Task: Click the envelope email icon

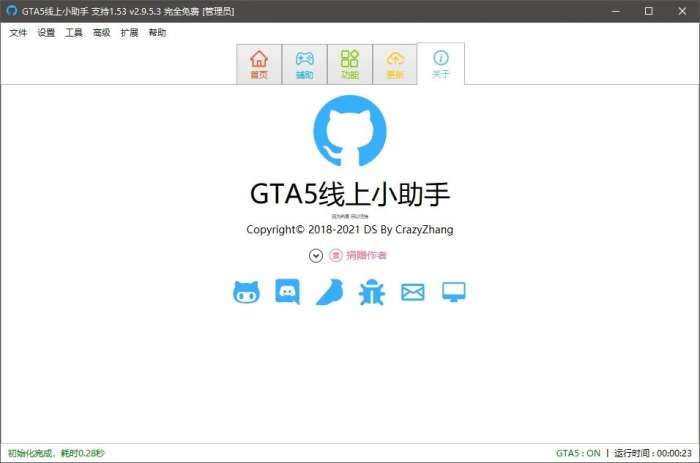Action: pos(413,292)
